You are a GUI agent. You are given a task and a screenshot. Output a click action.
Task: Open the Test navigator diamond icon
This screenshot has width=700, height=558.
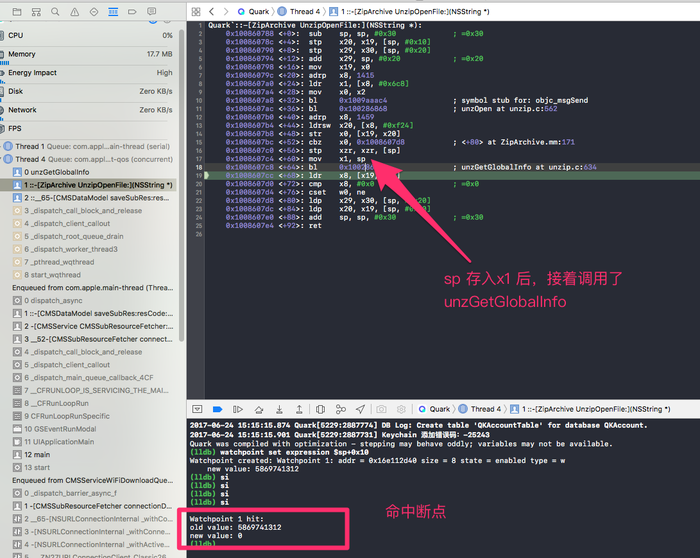(94, 12)
